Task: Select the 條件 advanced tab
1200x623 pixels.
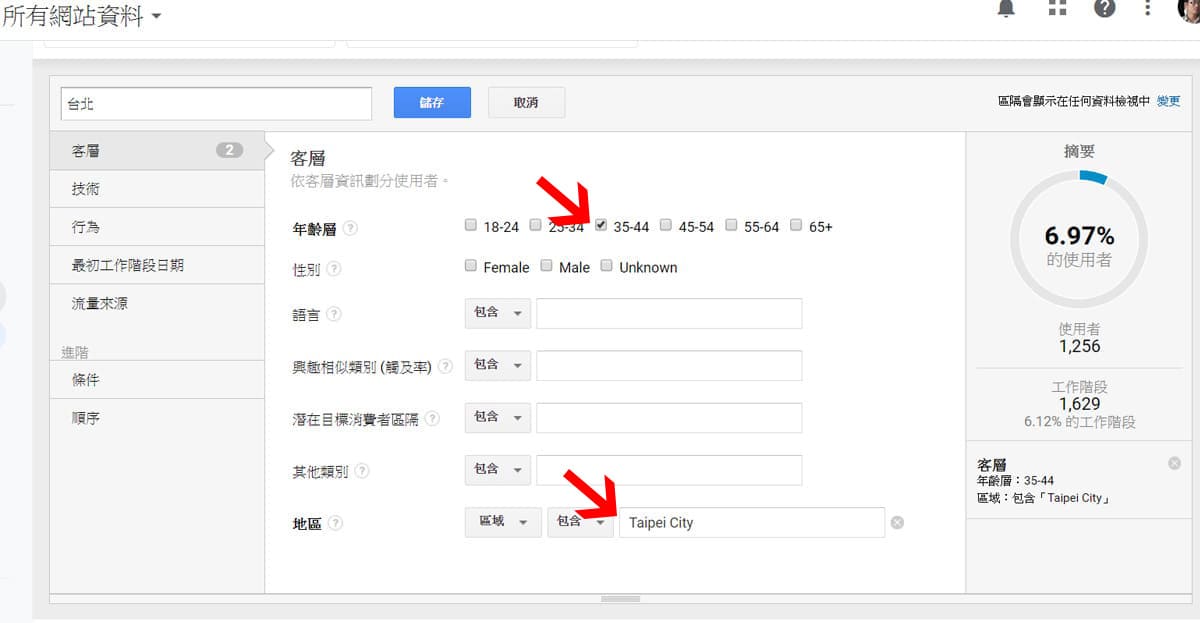Action: point(157,380)
